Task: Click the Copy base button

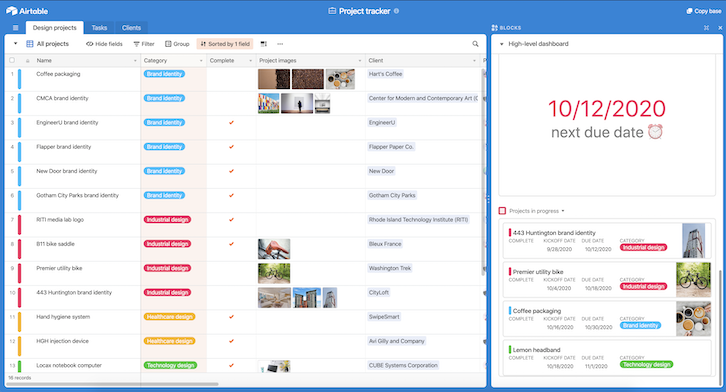Action: coord(704,11)
